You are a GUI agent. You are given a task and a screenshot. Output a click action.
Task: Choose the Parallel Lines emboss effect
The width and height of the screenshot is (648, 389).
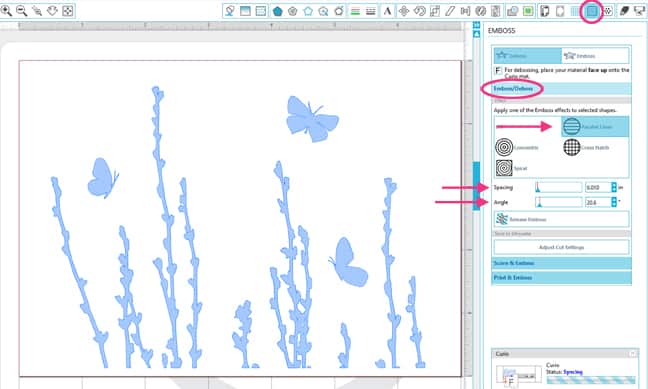pyautogui.click(x=595, y=126)
